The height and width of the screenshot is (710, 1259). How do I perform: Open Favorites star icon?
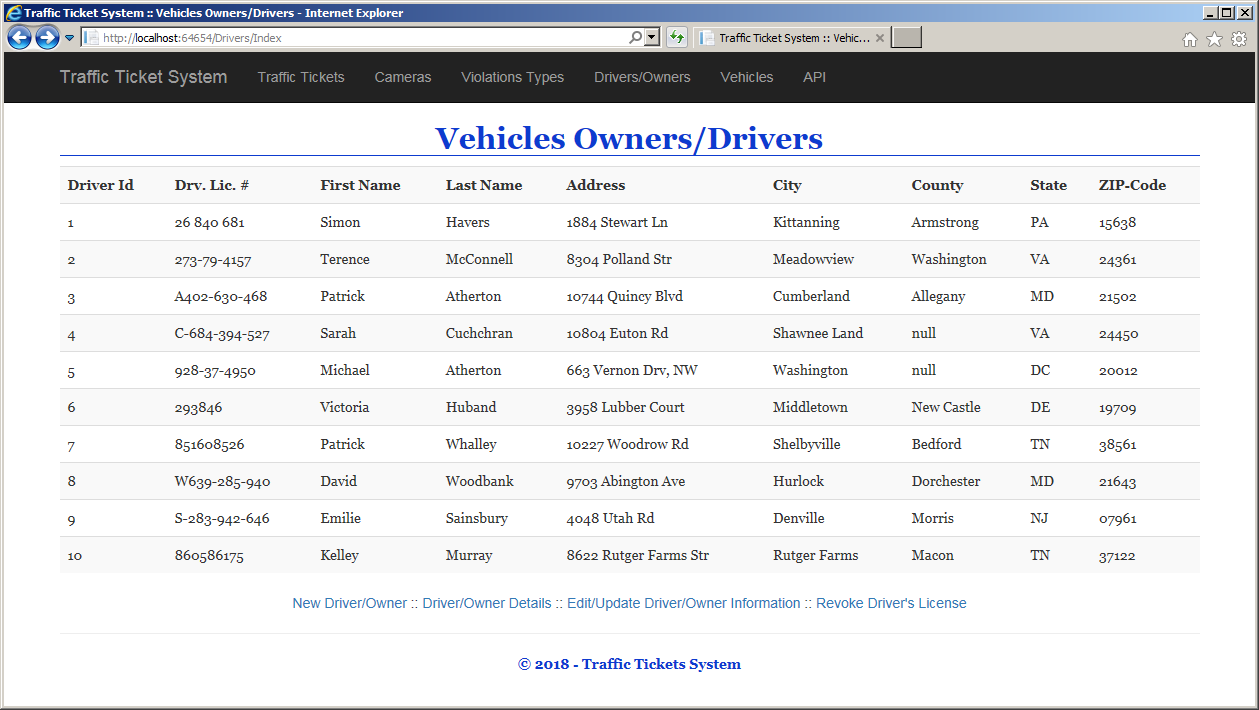tap(1214, 39)
